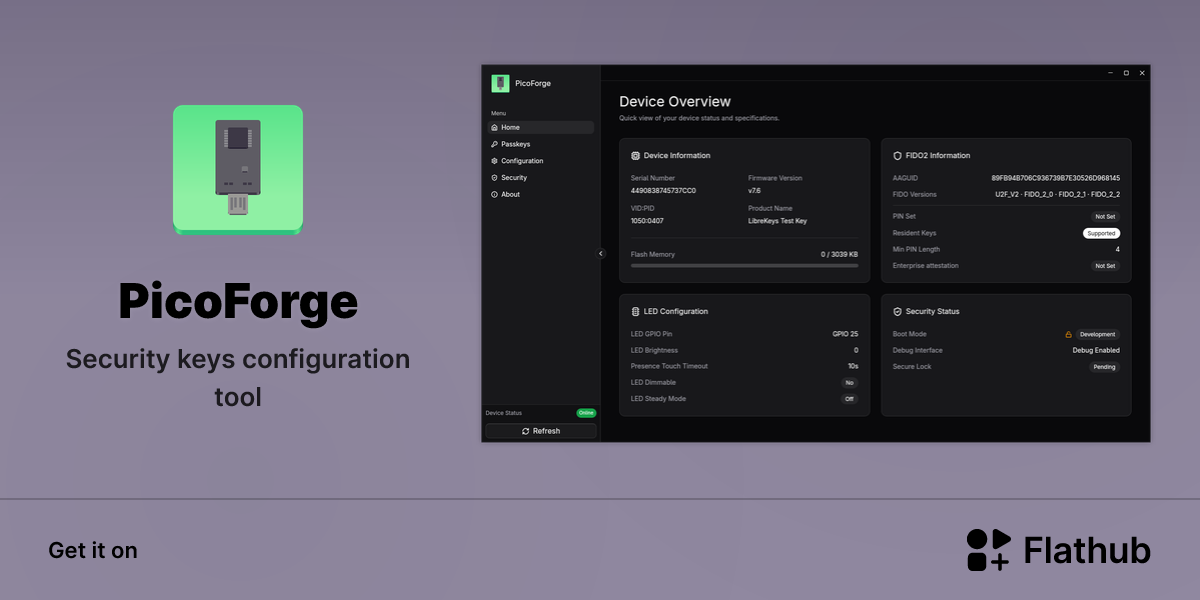The width and height of the screenshot is (1200, 600).
Task: Open the About menu item
Action: tap(541, 194)
